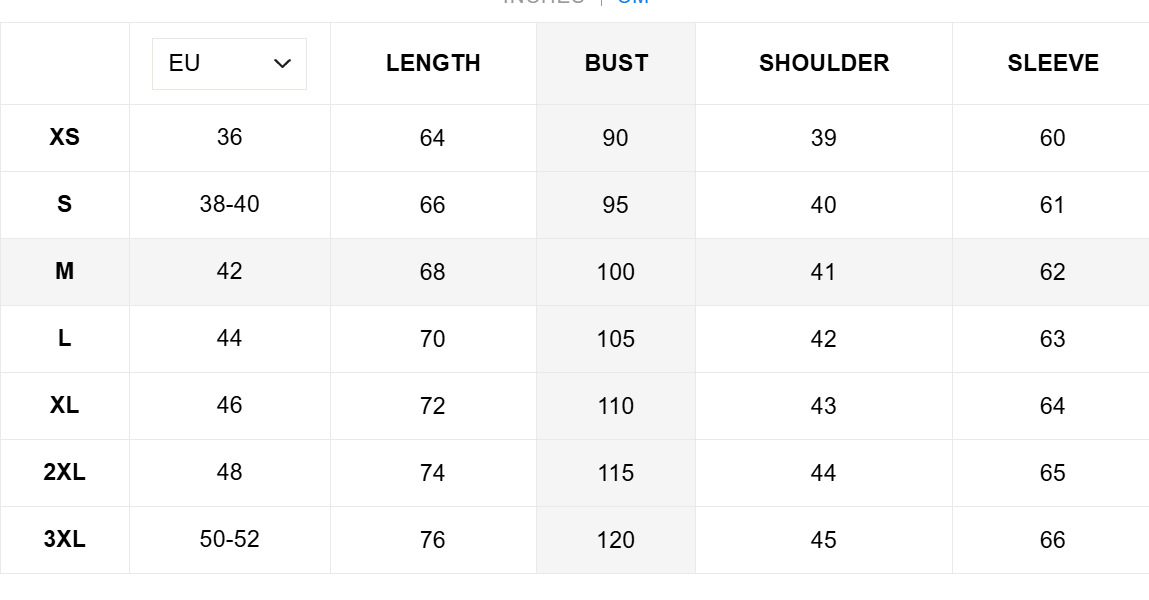Image resolution: width=1149 pixels, height=600 pixels.
Task: Click the LENGTH column header
Action: coord(433,63)
